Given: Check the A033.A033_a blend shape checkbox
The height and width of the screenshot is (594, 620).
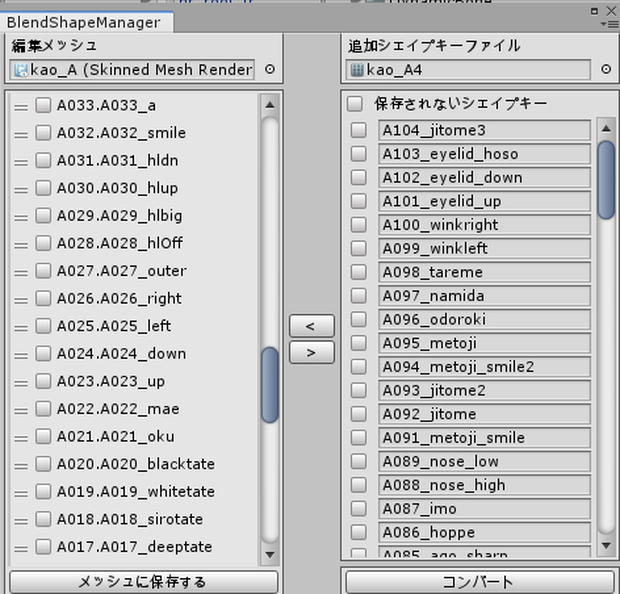Looking at the screenshot, I should [x=43, y=105].
